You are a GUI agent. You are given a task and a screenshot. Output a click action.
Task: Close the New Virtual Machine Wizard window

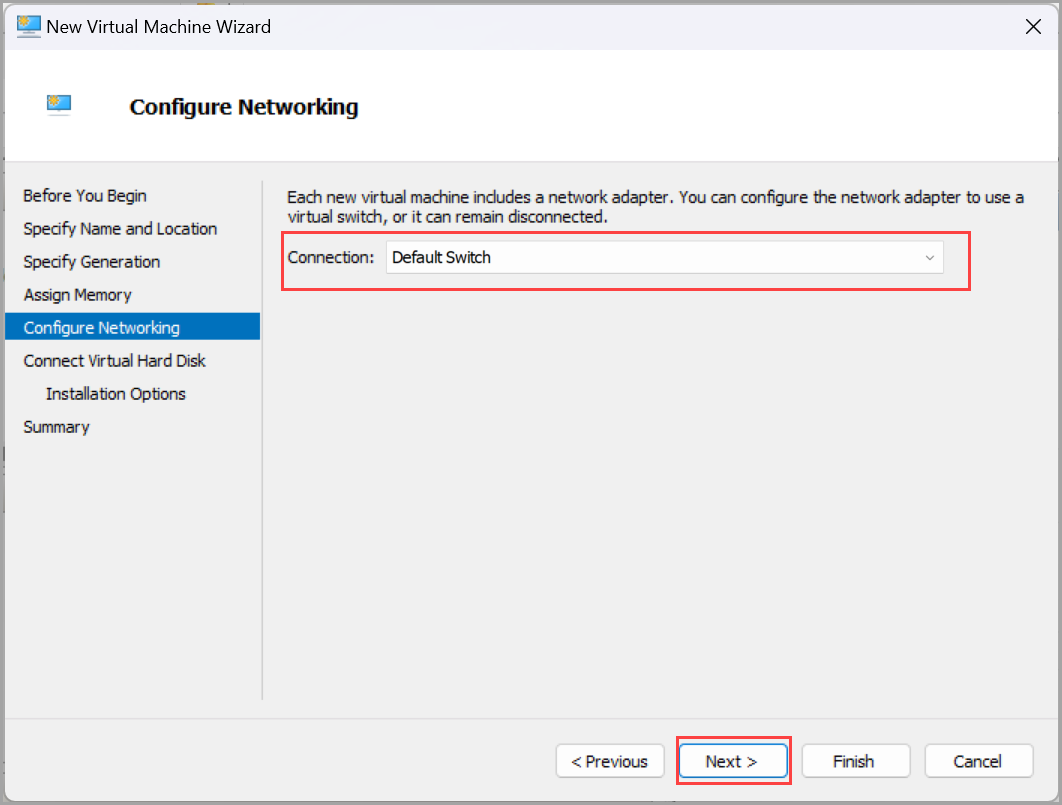(x=1033, y=26)
